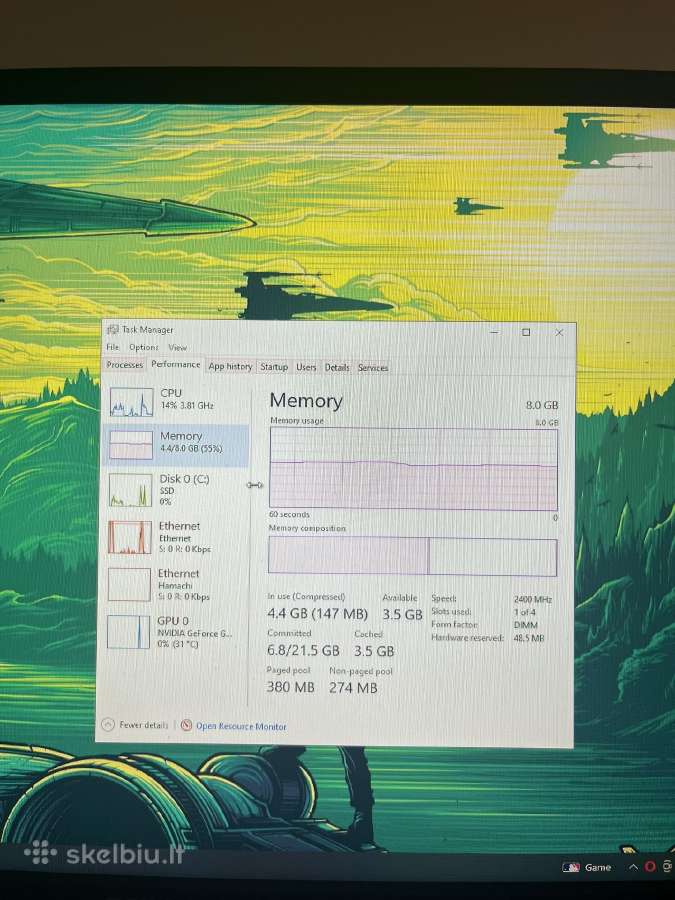
Task: Switch to the Services tab
Action: [373, 368]
